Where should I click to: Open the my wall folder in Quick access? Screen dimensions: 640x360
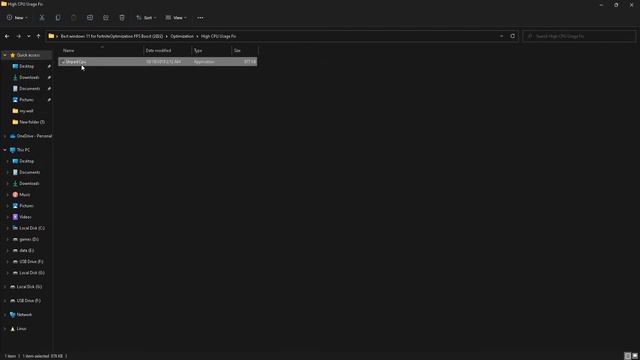[x=26, y=111]
